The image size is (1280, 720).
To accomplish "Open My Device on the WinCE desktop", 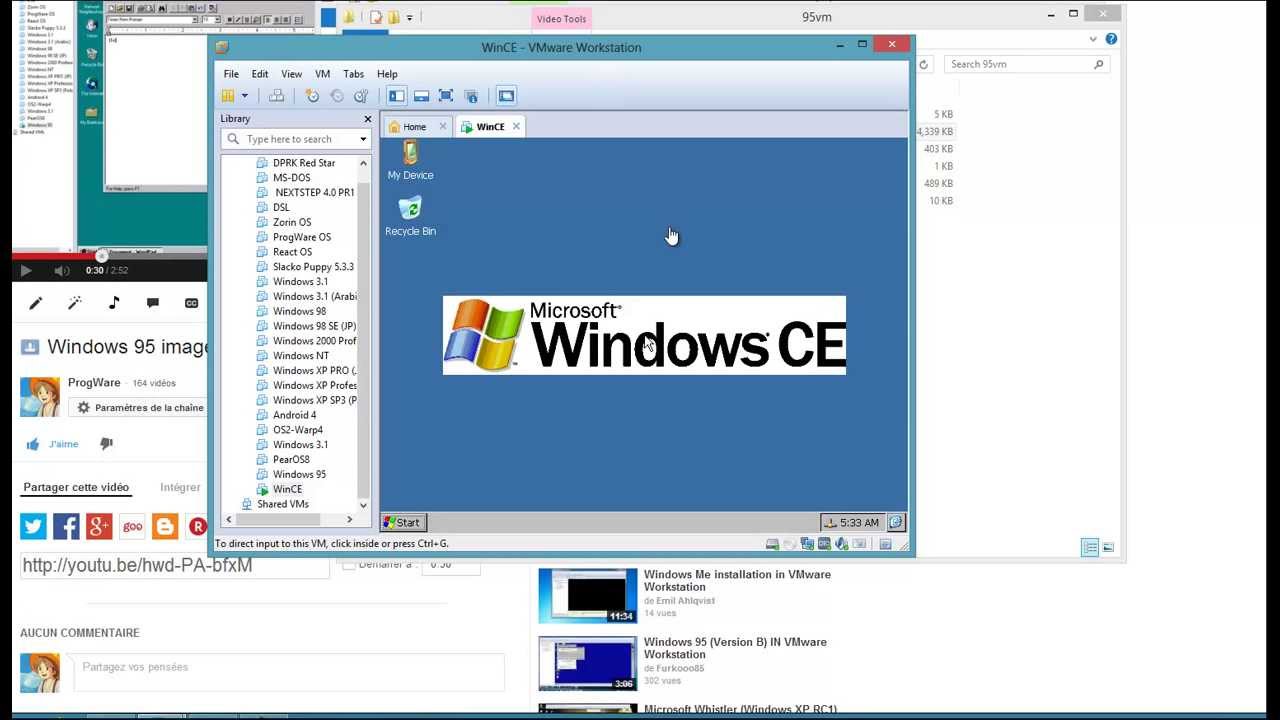I will (x=410, y=160).
